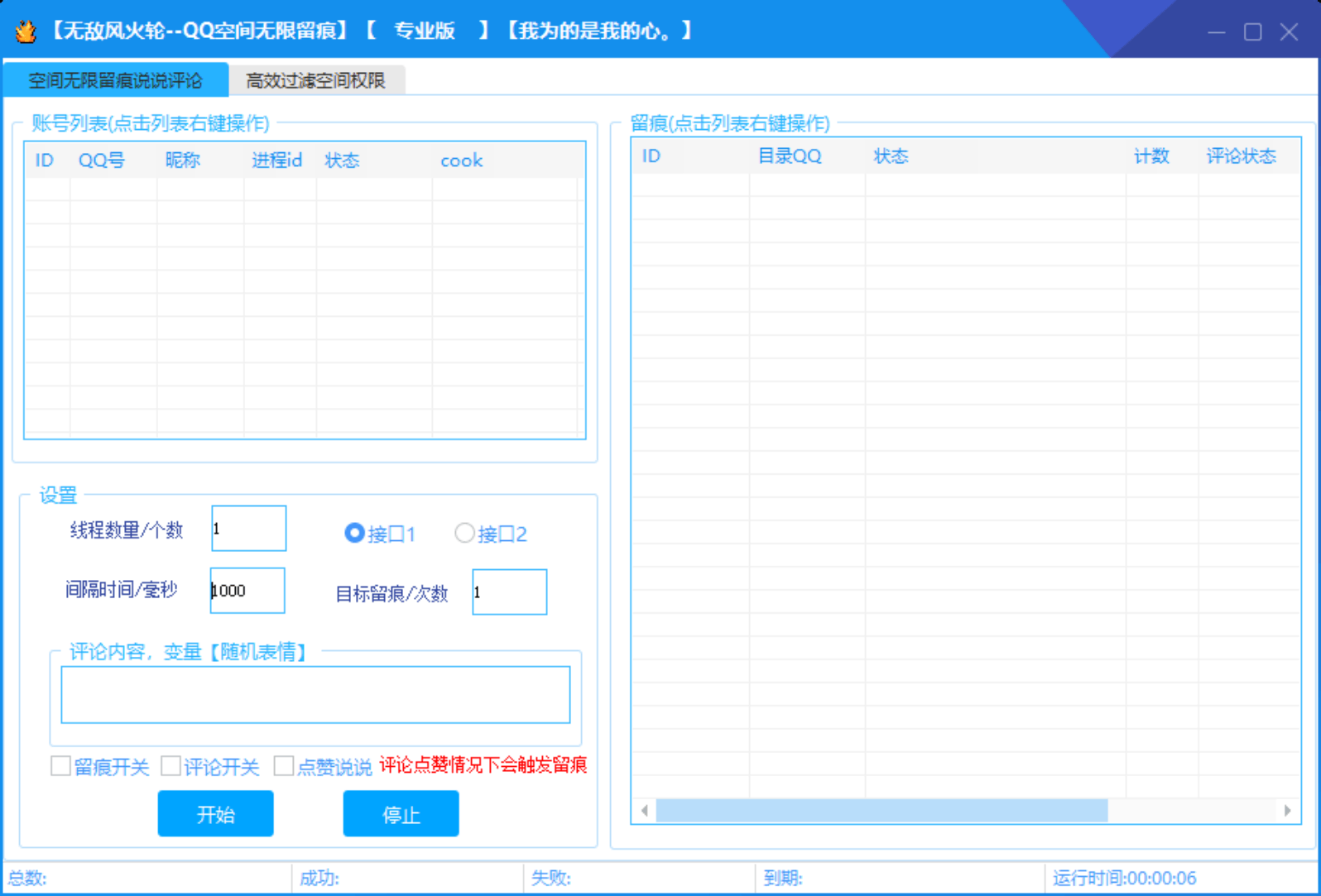
Task: Click the cook column header
Action: tap(507, 160)
